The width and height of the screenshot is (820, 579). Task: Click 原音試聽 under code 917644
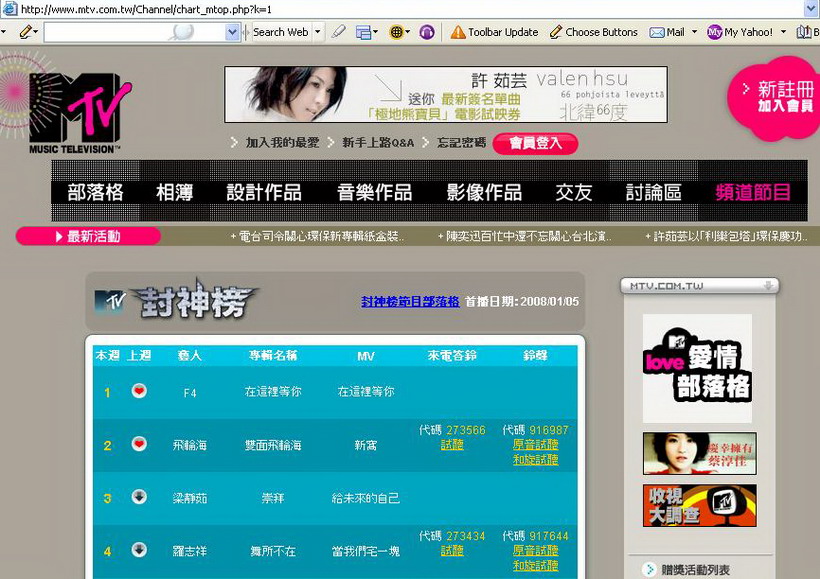(x=536, y=551)
